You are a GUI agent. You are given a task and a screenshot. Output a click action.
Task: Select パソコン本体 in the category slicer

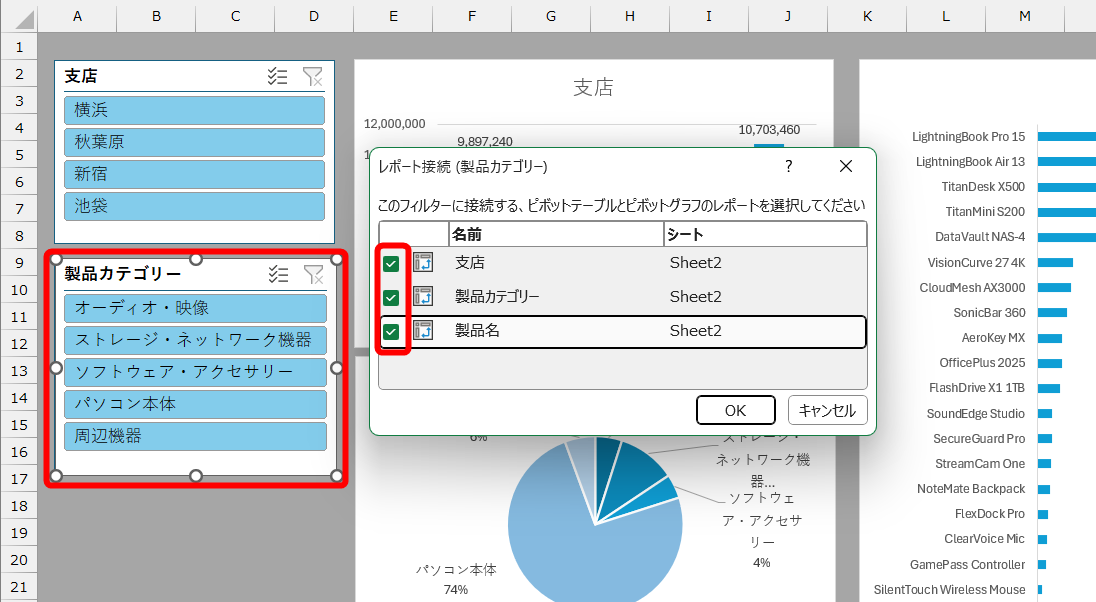[196, 406]
